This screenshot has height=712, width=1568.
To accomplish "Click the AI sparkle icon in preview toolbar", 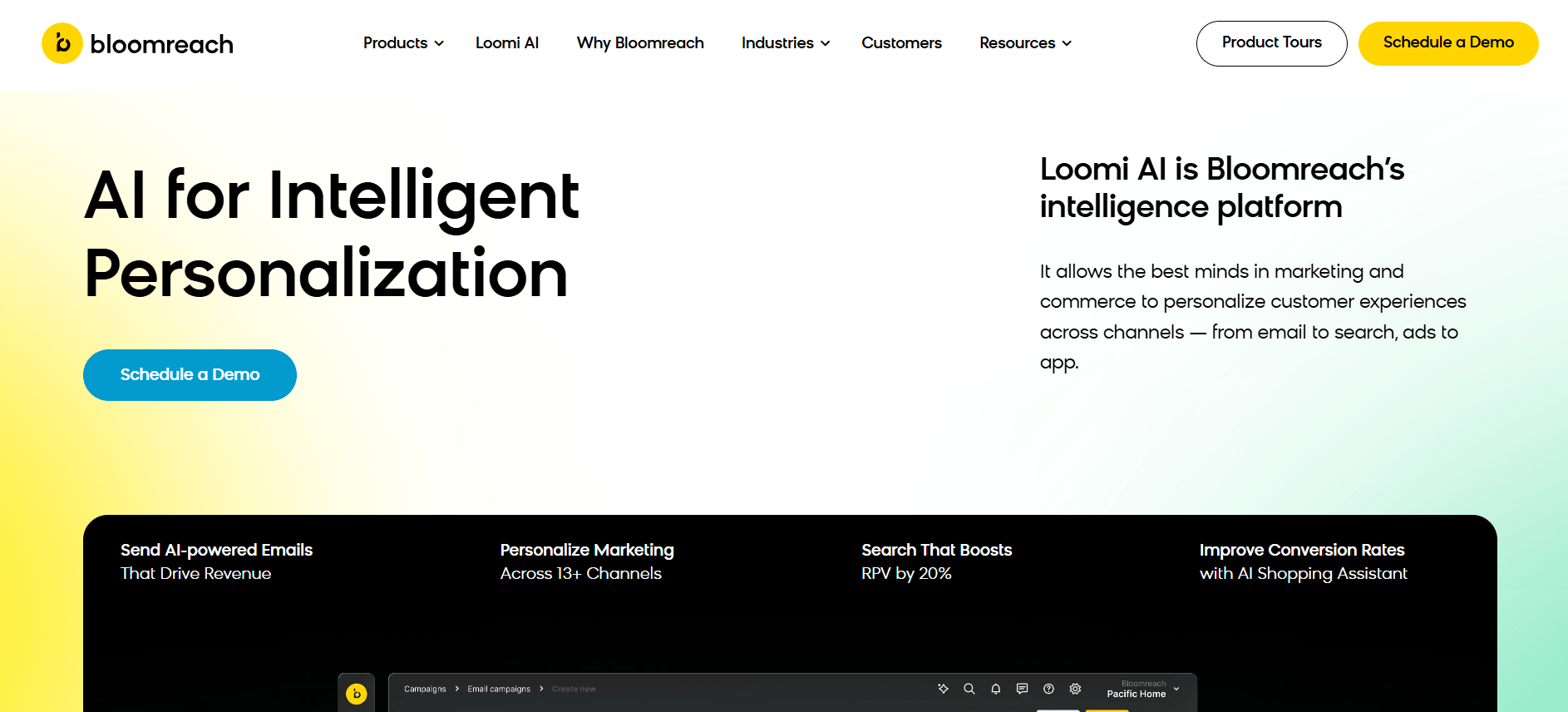I will coord(943,689).
